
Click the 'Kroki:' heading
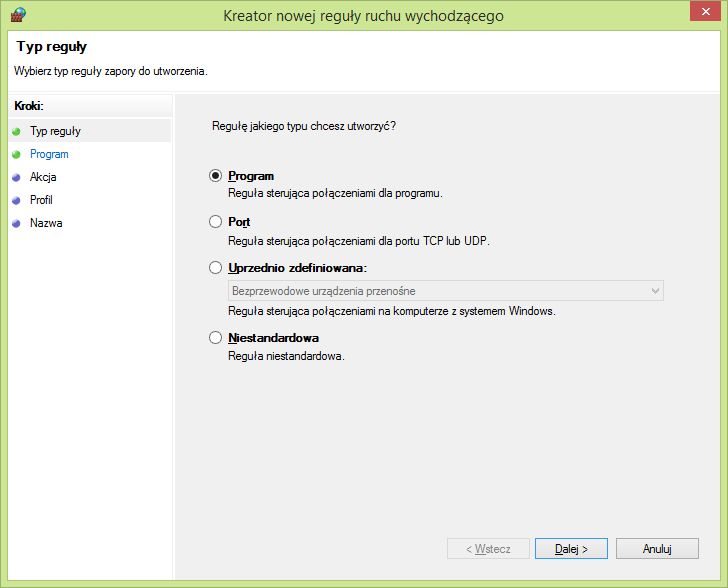(x=29, y=105)
